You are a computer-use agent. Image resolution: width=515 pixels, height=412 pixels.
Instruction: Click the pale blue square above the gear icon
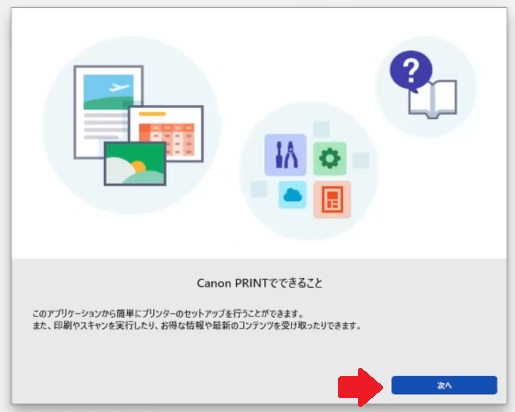322,129
